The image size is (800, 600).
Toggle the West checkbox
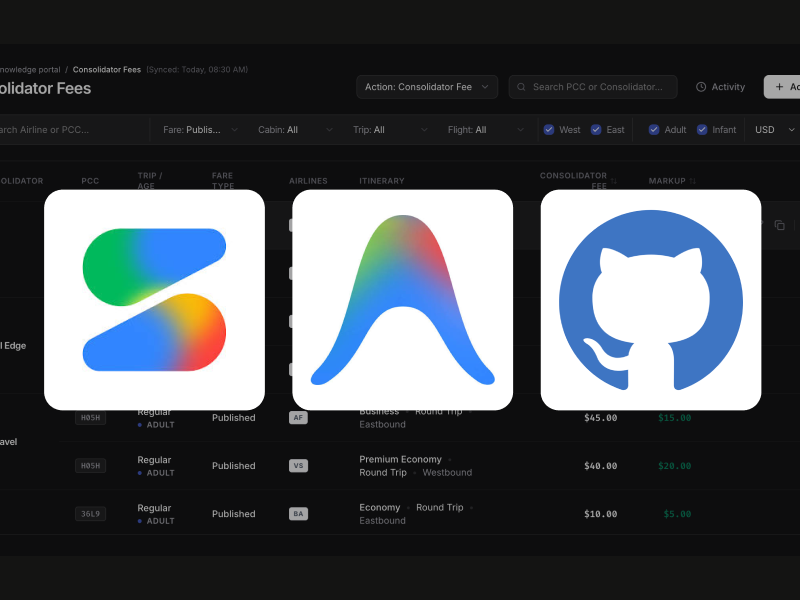click(549, 130)
